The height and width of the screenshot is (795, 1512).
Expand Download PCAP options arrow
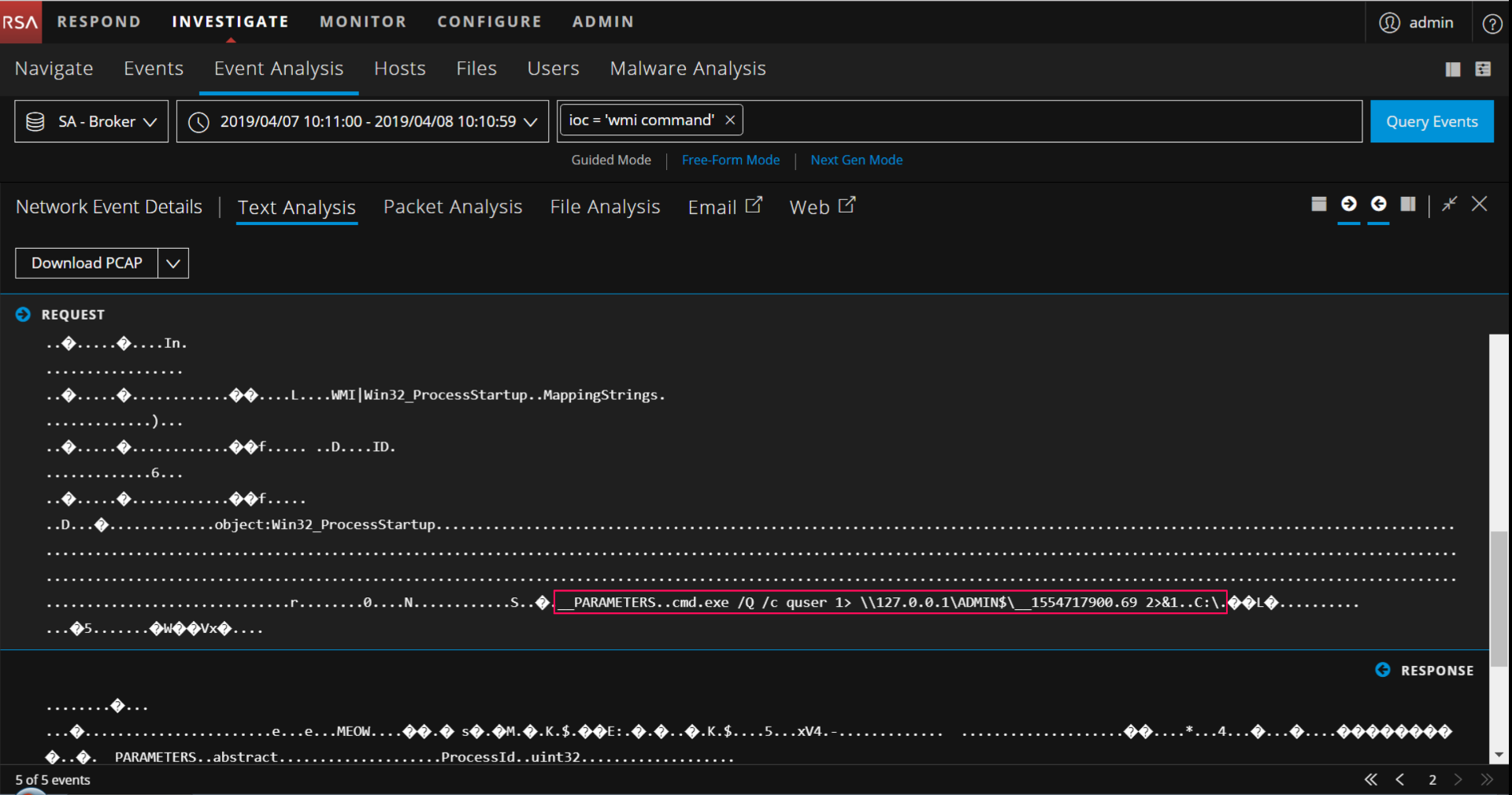173,264
